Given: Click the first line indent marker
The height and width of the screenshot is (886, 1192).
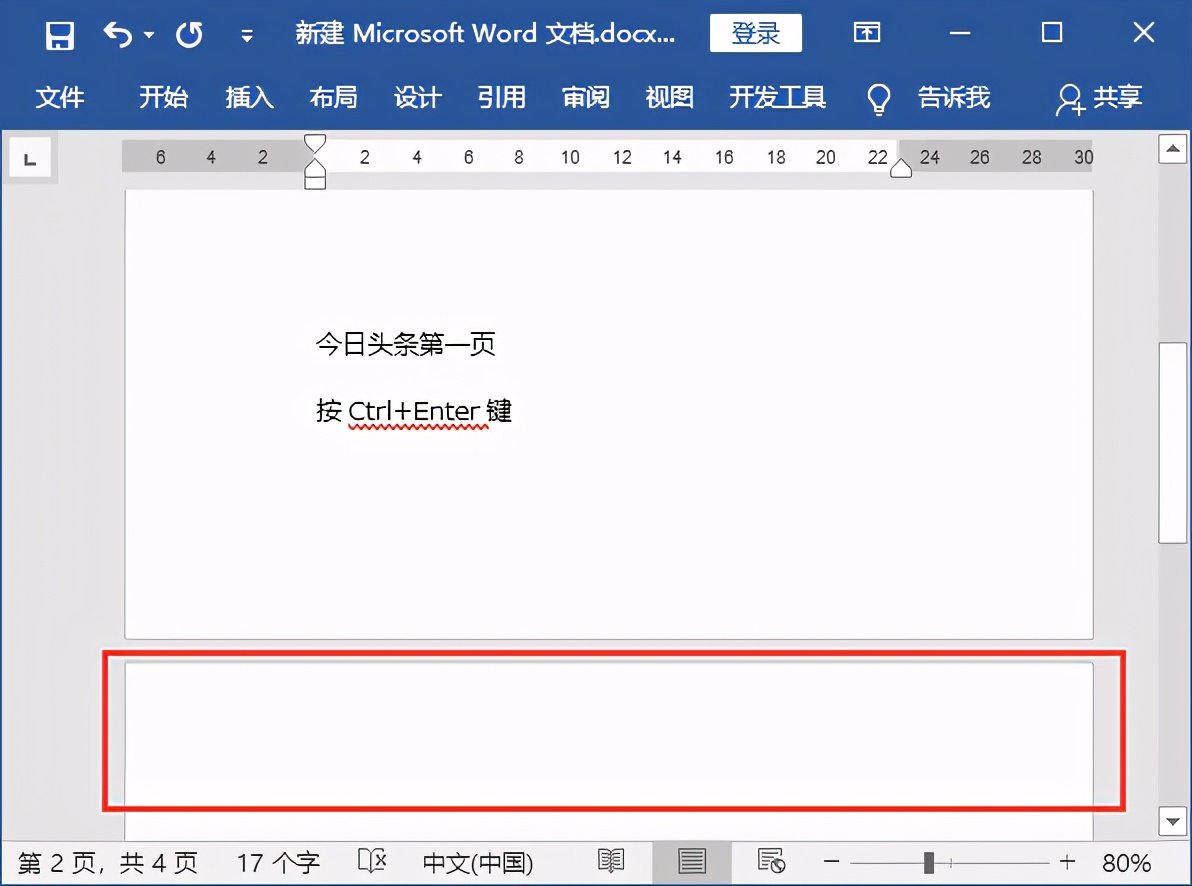Looking at the screenshot, I should 315,143.
